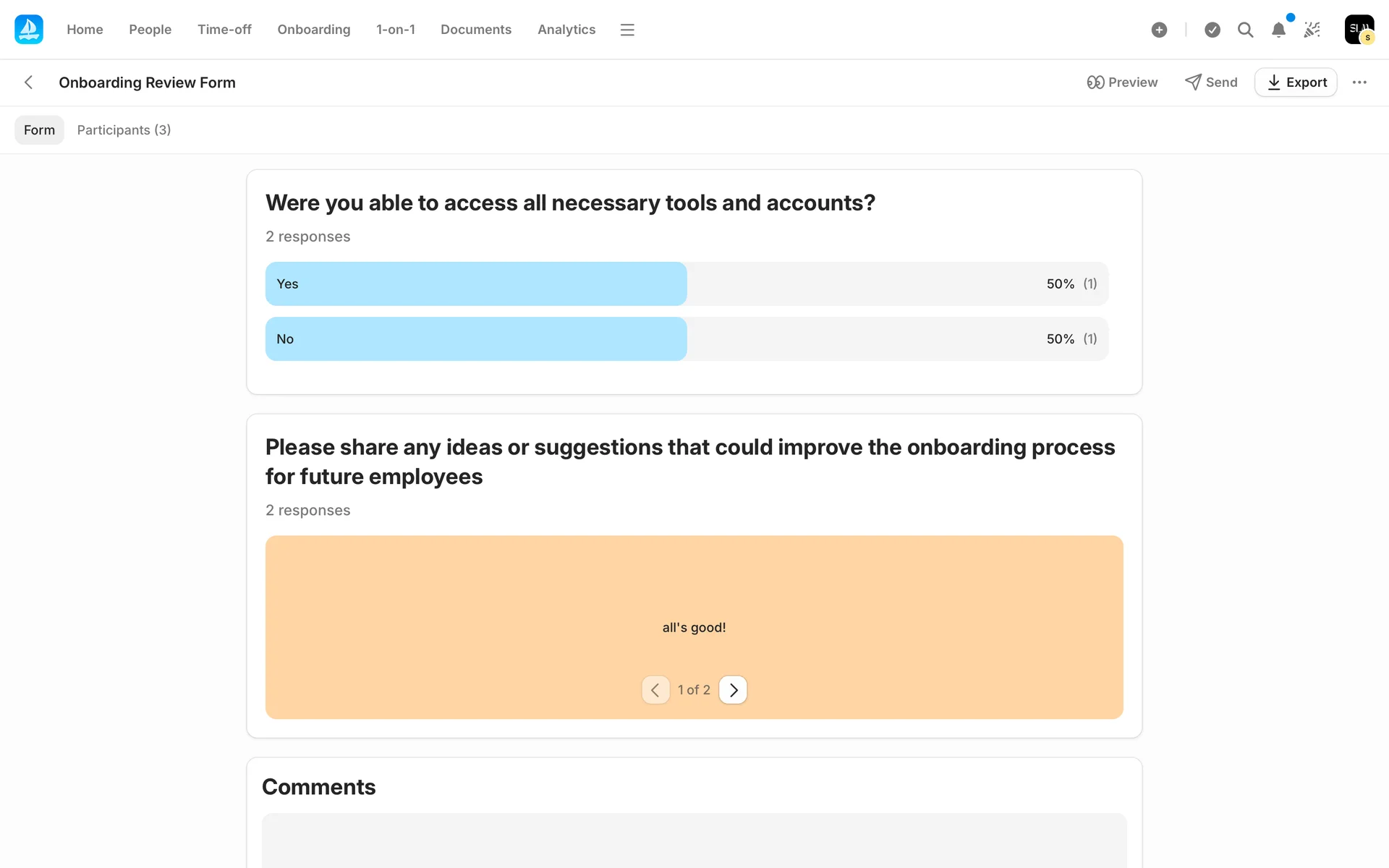Click the checkmark tasks icon

pyautogui.click(x=1212, y=30)
